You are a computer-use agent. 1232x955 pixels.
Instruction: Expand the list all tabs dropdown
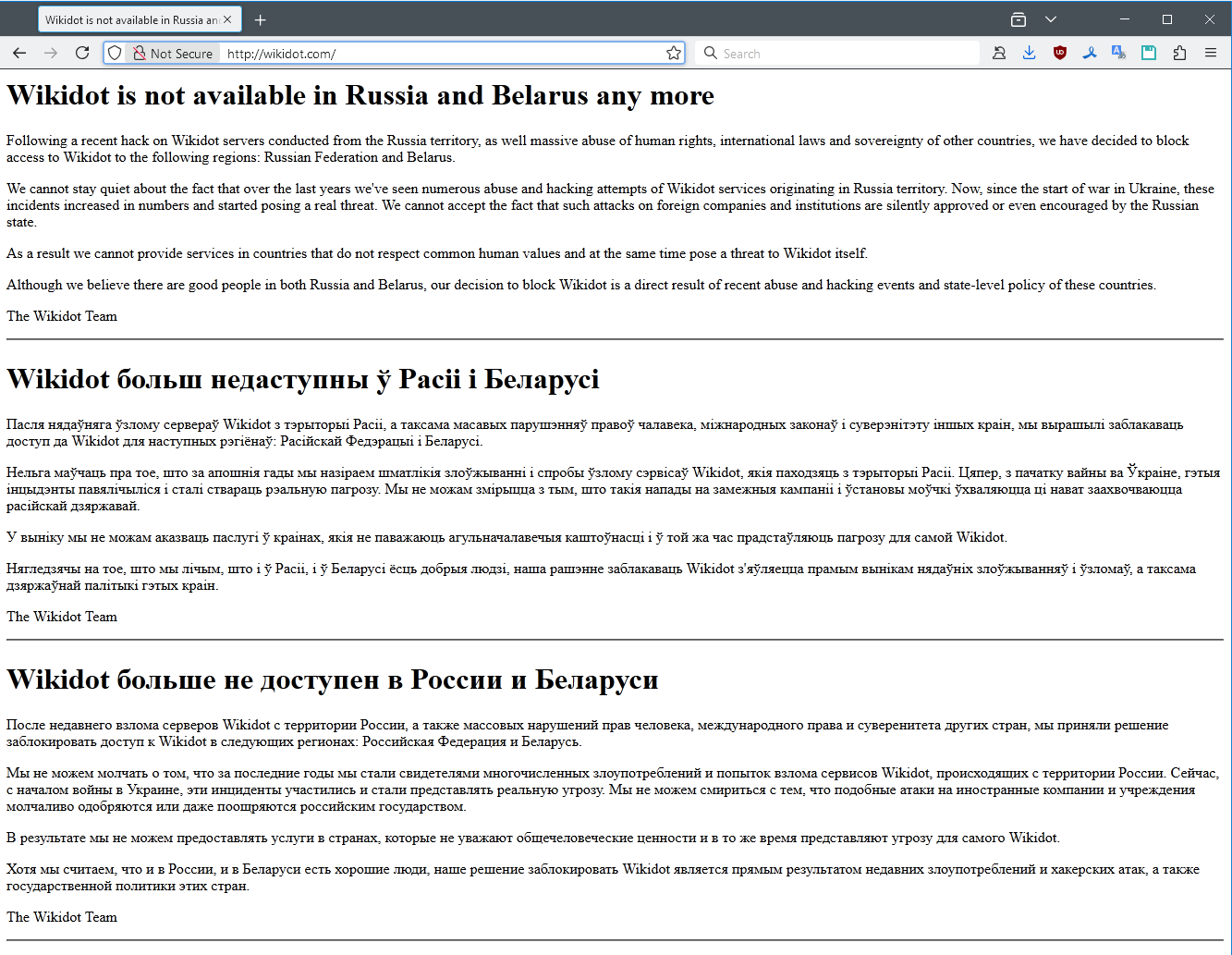[x=1051, y=19]
